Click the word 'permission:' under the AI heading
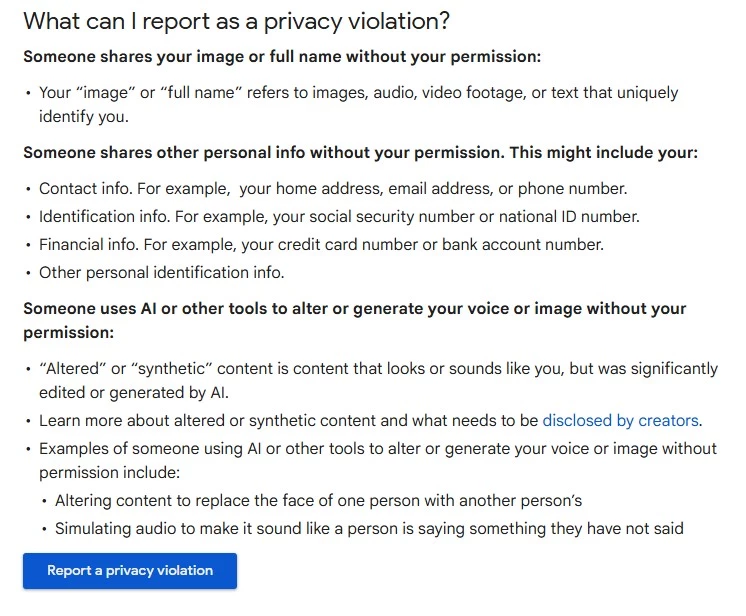The image size is (746, 616). pos(69,332)
